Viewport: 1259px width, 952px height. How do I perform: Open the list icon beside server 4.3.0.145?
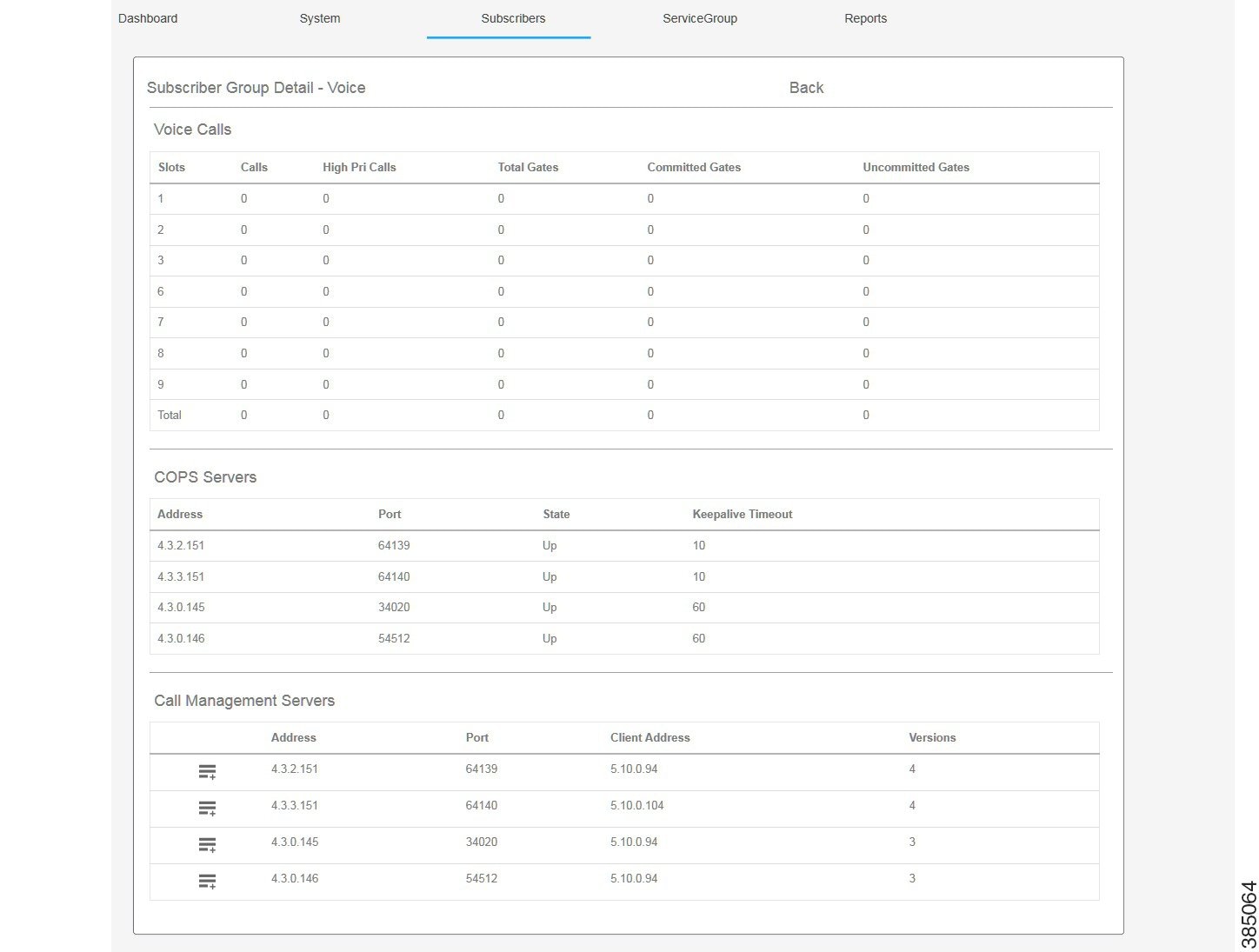(207, 845)
